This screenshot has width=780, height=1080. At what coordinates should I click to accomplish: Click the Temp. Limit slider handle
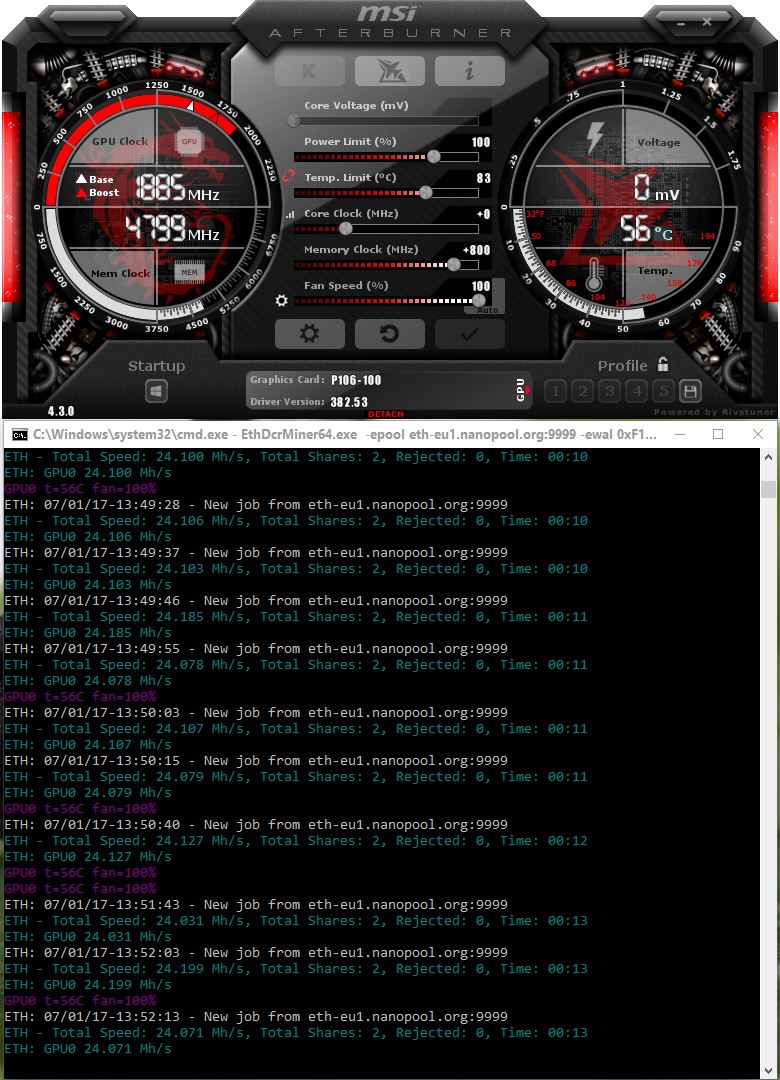tap(426, 192)
